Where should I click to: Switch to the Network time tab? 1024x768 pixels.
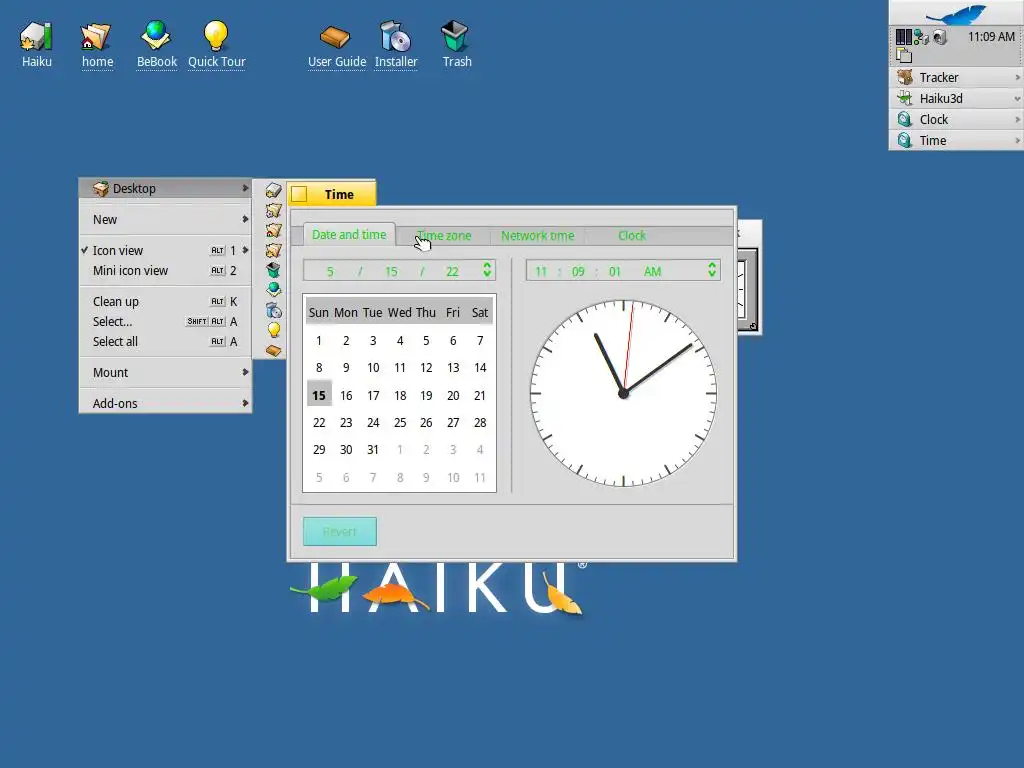click(537, 236)
